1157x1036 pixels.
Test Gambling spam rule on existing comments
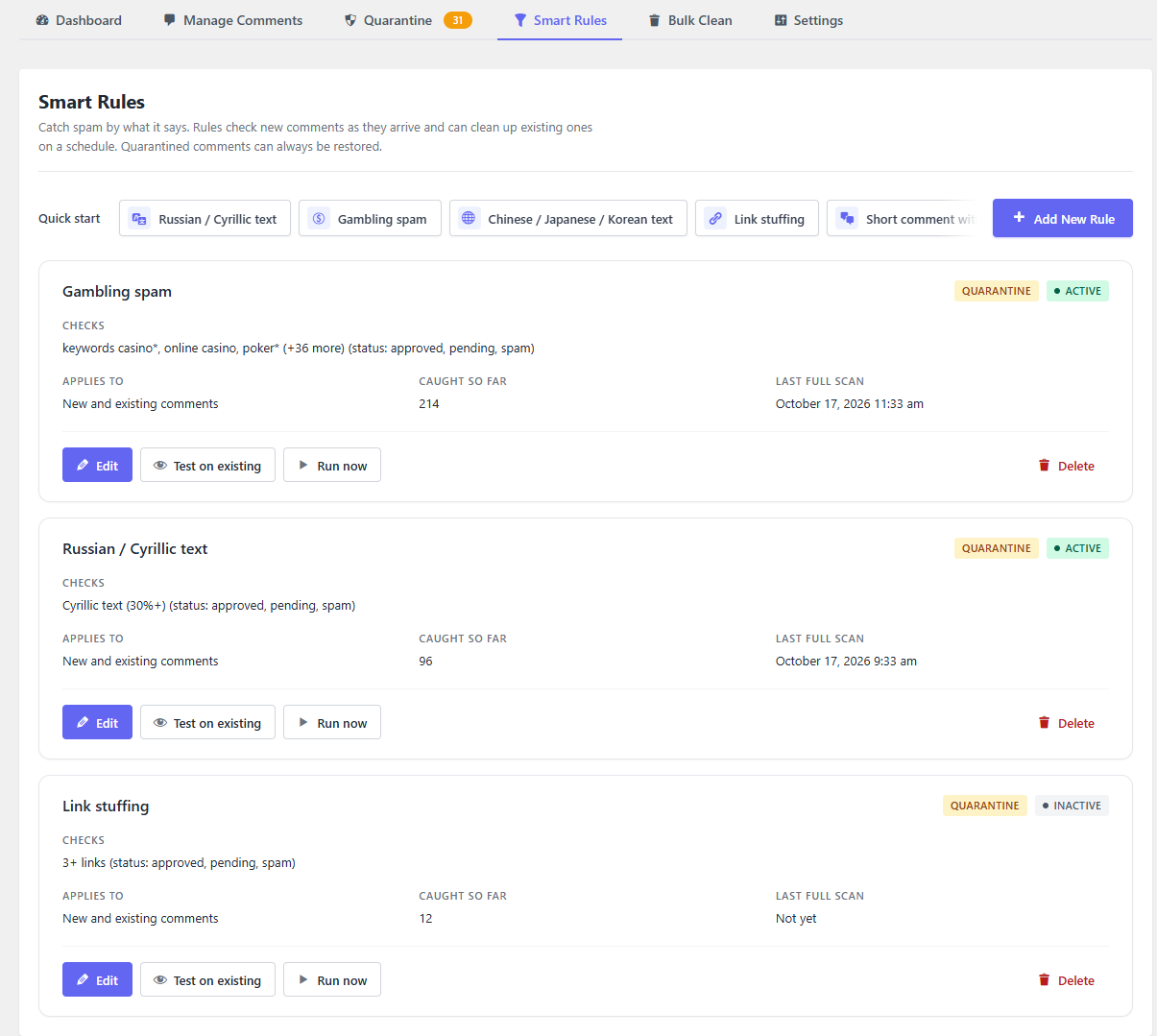[x=207, y=465]
